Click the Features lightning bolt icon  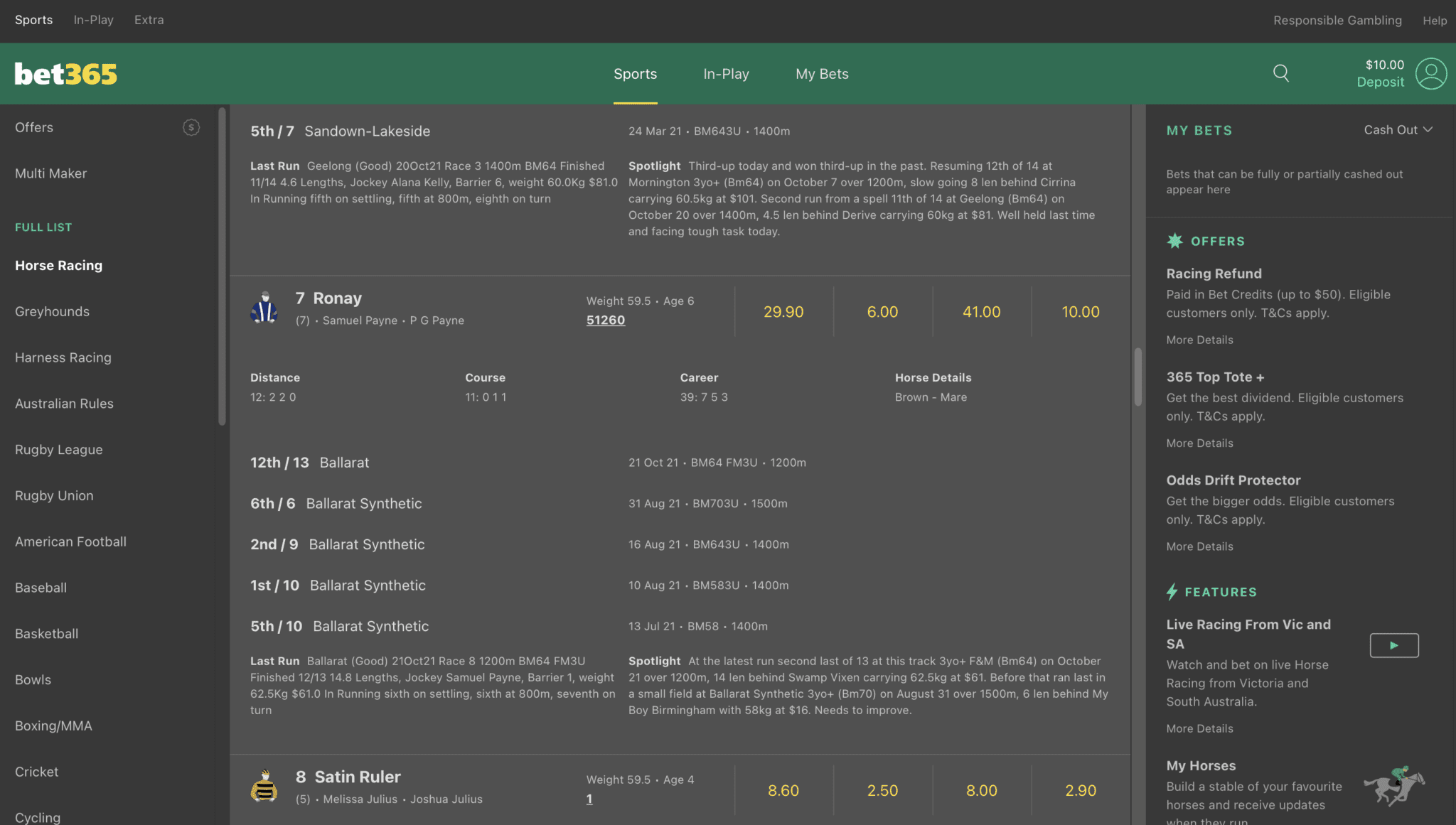click(1172, 592)
